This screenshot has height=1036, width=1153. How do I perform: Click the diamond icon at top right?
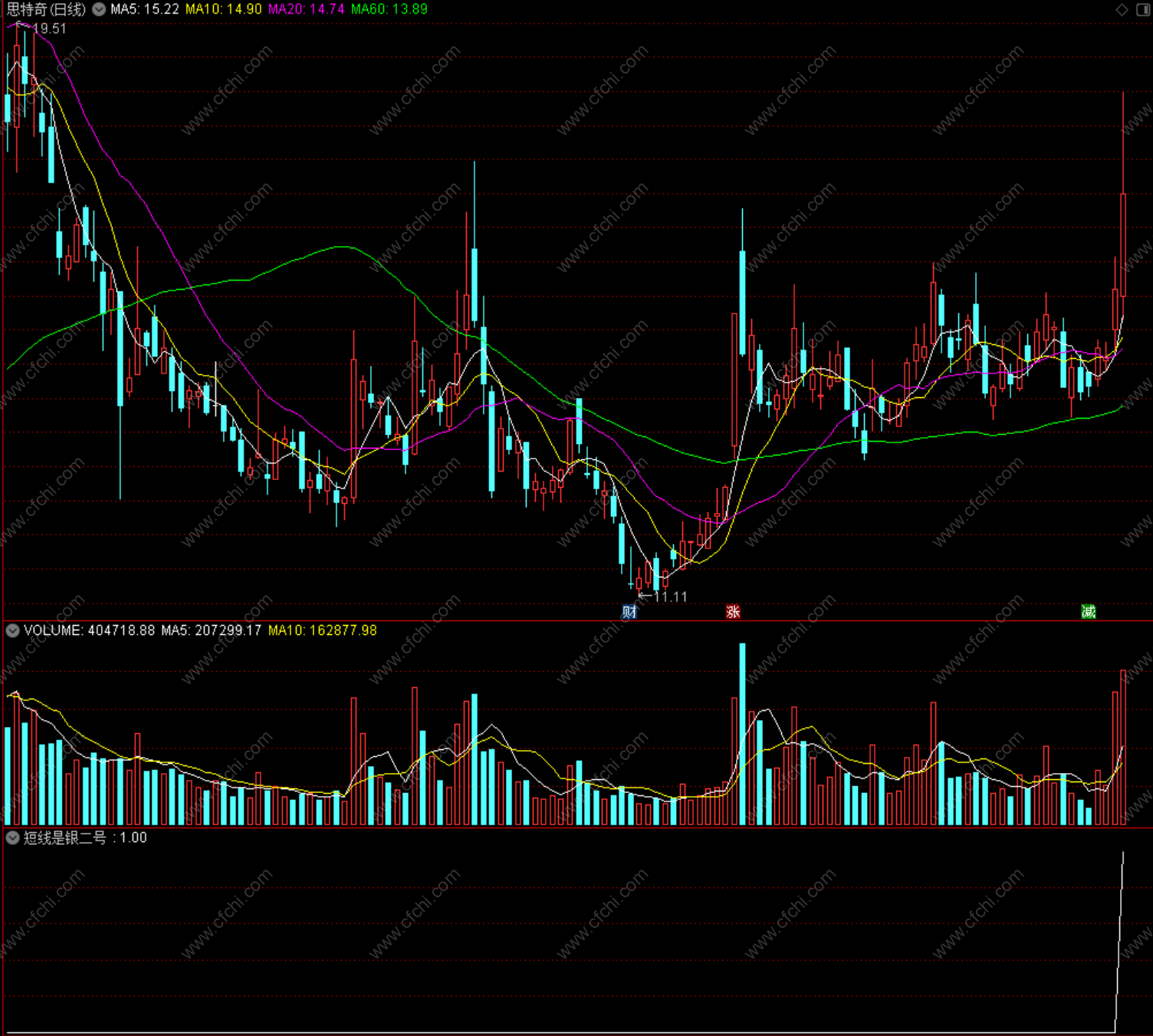[1122, 9]
